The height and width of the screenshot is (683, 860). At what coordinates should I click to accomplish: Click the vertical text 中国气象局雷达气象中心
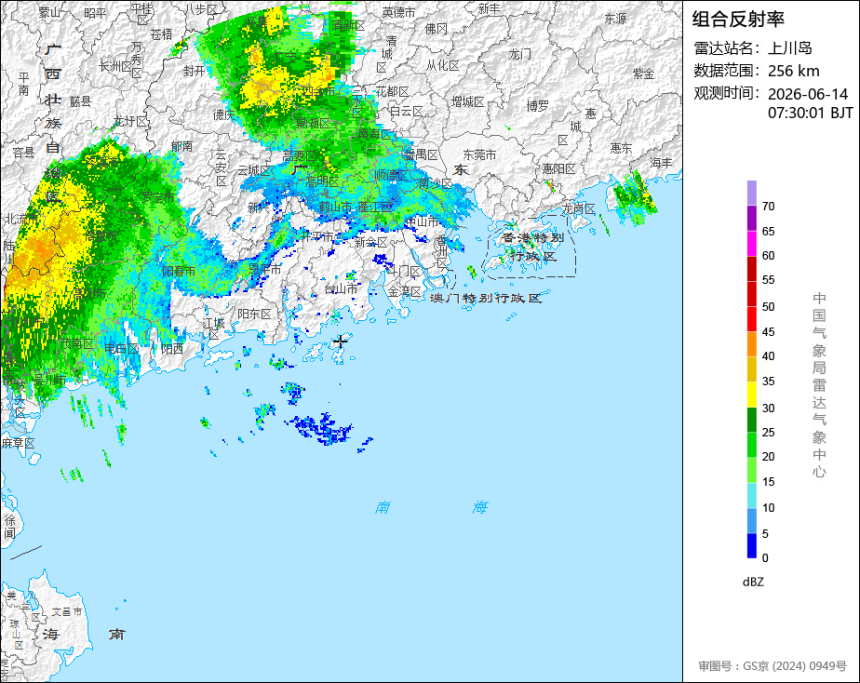[819, 385]
